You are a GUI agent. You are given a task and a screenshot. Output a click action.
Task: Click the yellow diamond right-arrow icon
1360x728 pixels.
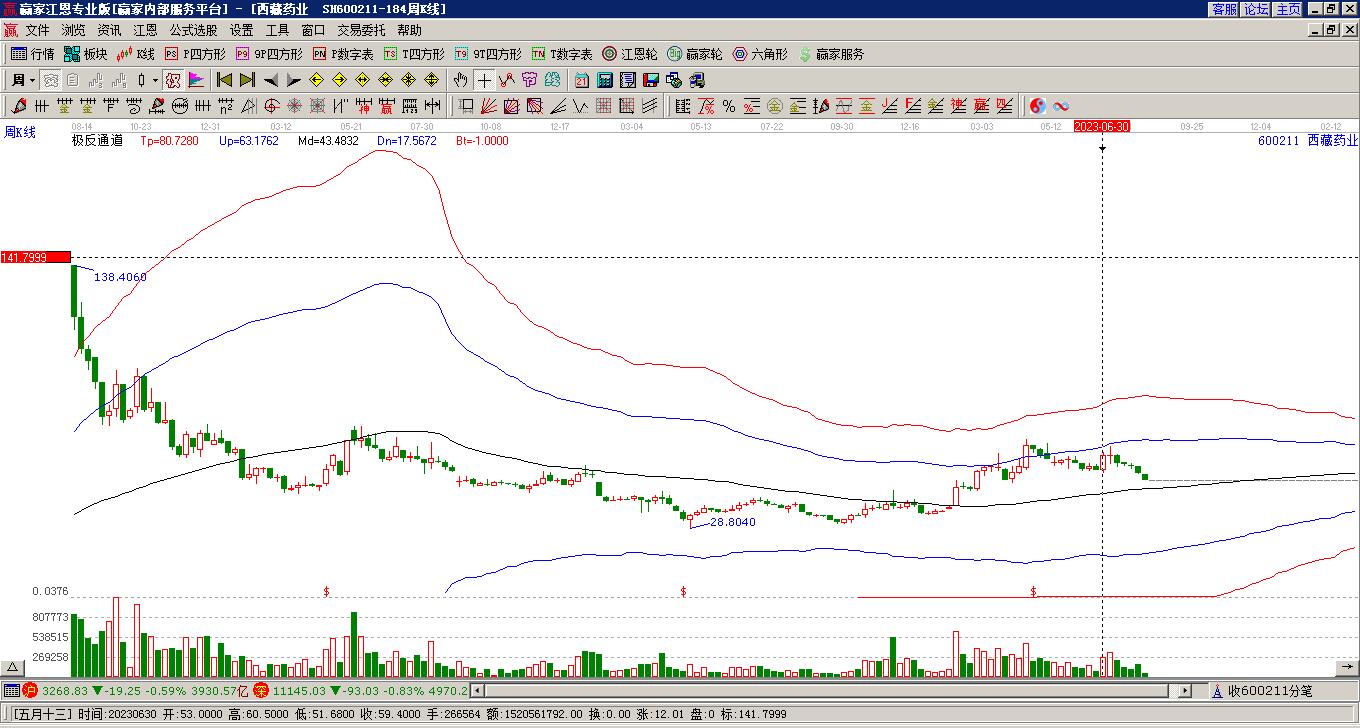339,80
